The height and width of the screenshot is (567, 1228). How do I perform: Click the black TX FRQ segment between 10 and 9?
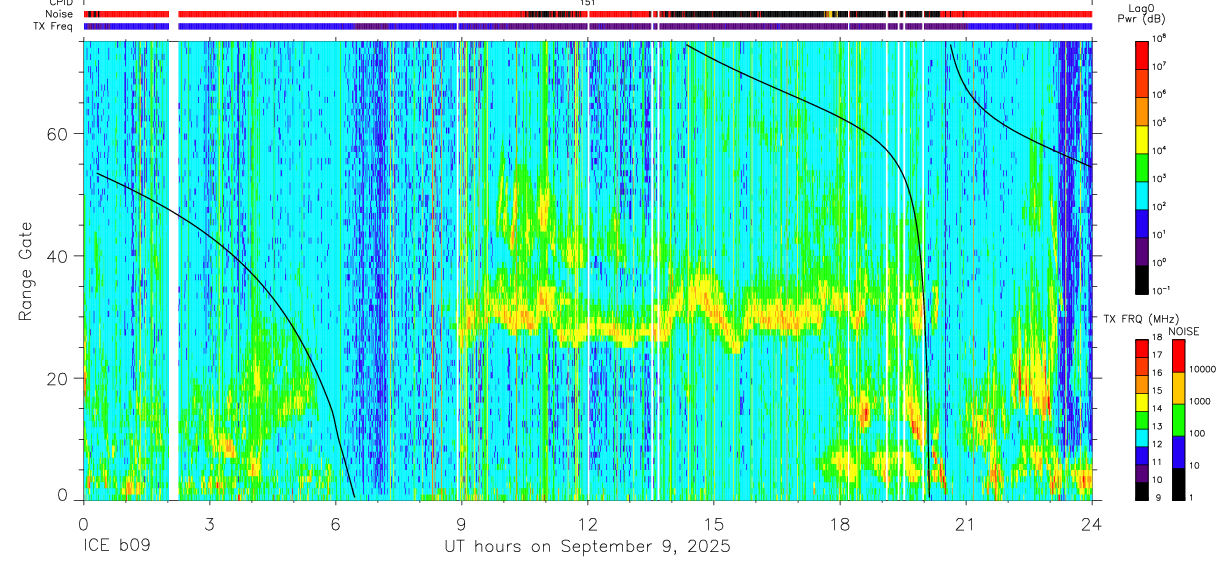(x=1141, y=490)
